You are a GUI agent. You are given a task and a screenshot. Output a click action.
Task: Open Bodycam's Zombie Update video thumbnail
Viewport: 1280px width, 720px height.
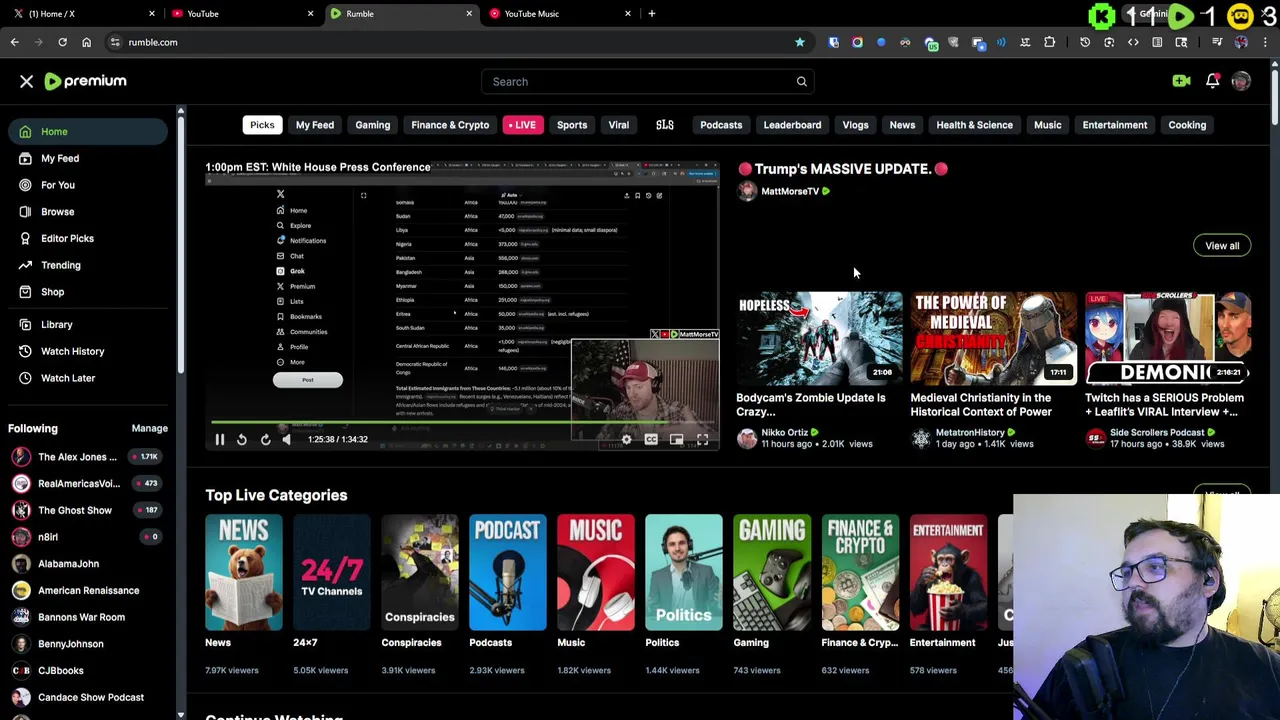click(x=820, y=338)
